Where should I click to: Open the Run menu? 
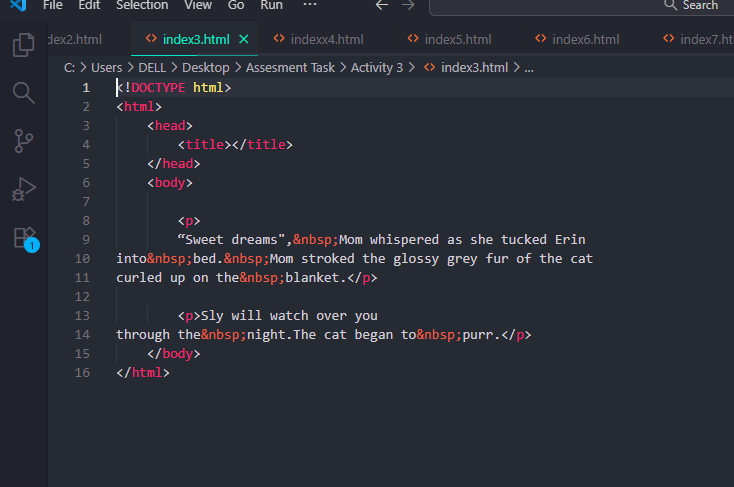pos(271,5)
